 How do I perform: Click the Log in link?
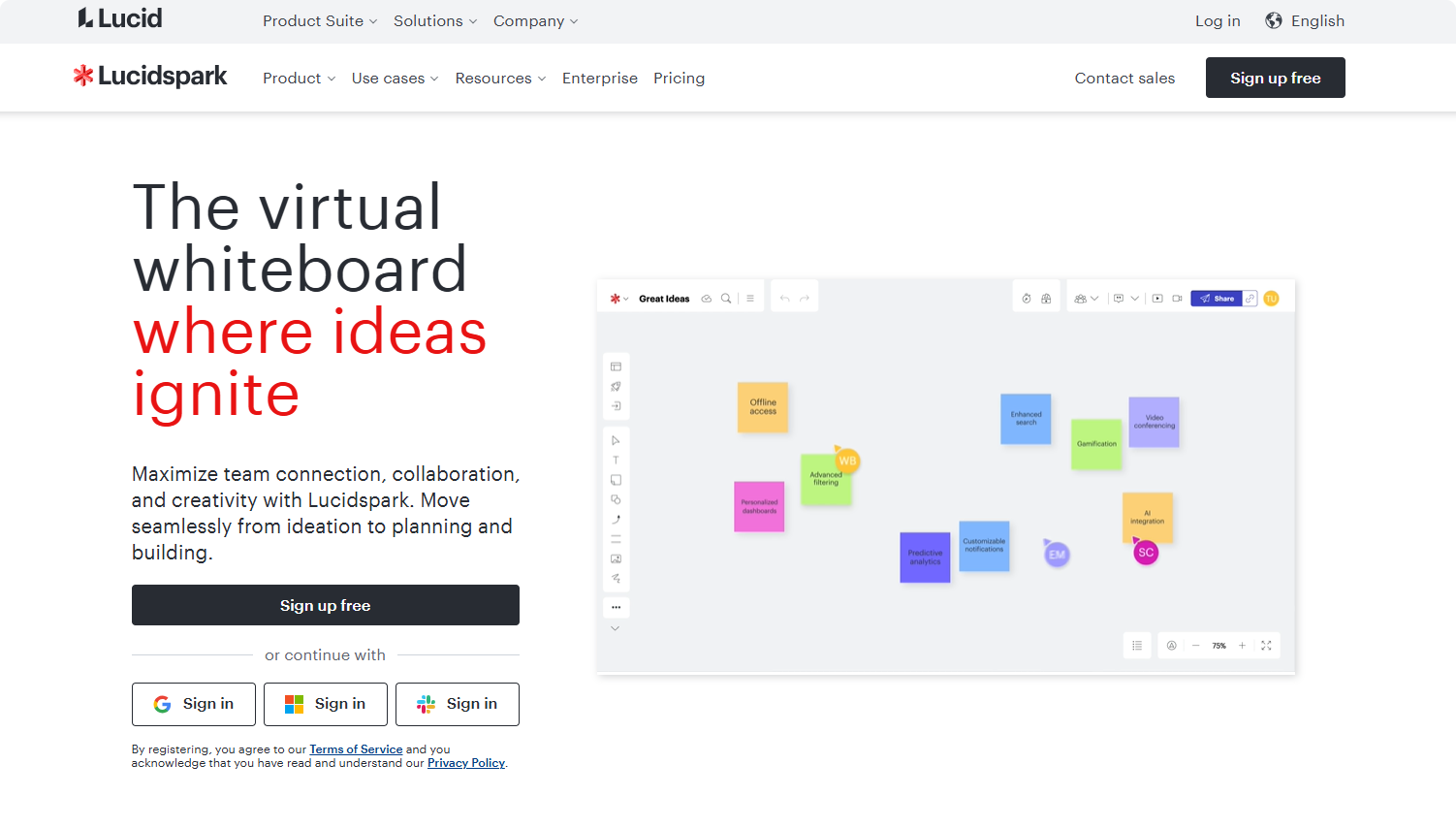pyautogui.click(x=1218, y=20)
